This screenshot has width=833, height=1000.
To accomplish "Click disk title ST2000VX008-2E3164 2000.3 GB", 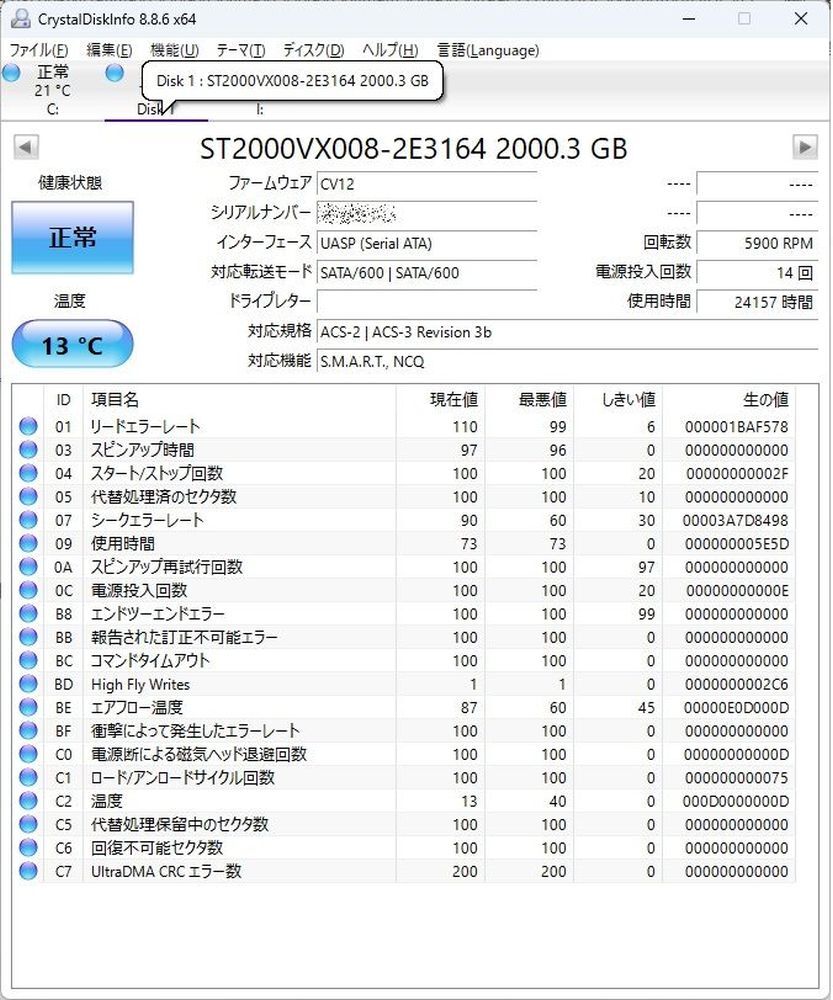I will 413,149.
